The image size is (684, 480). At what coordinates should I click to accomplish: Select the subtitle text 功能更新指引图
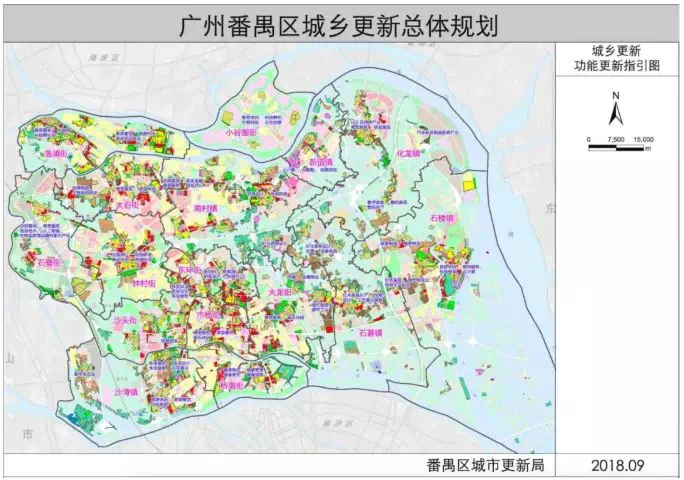point(616,66)
